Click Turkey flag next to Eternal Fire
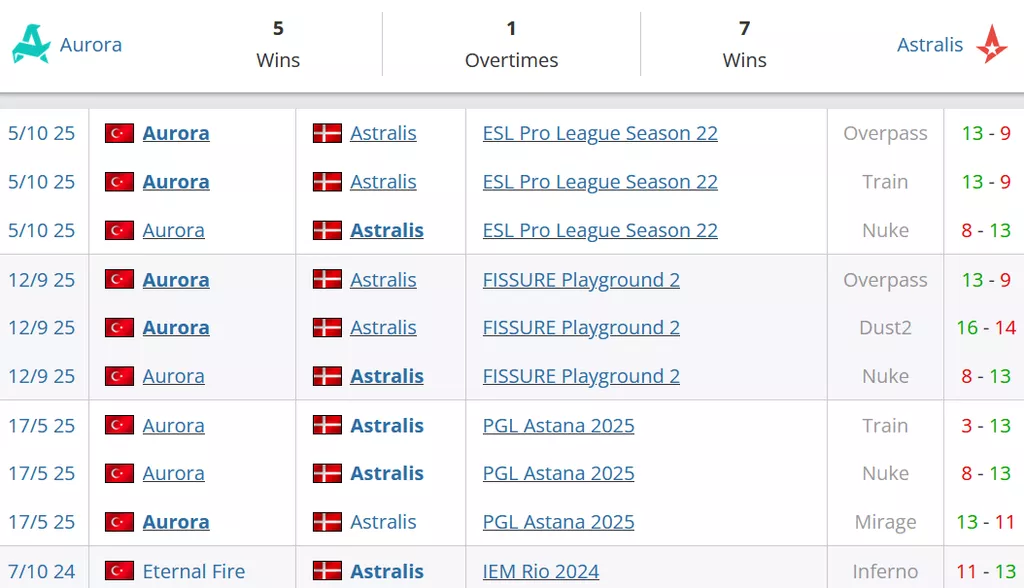This screenshot has width=1024, height=588. (119, 571)
